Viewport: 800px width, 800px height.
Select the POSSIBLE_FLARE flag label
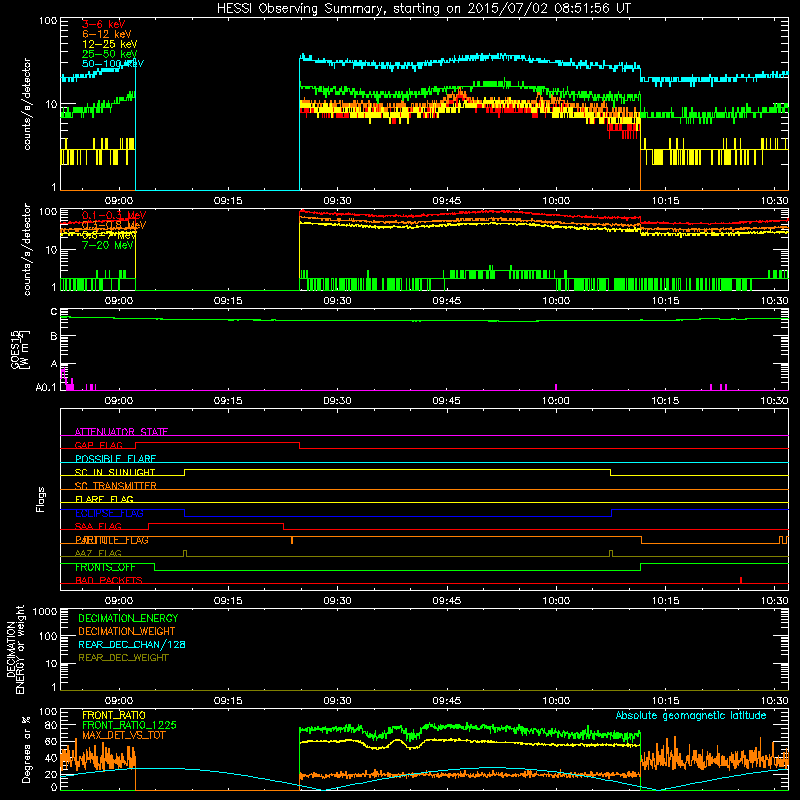(x=115, y=459)
